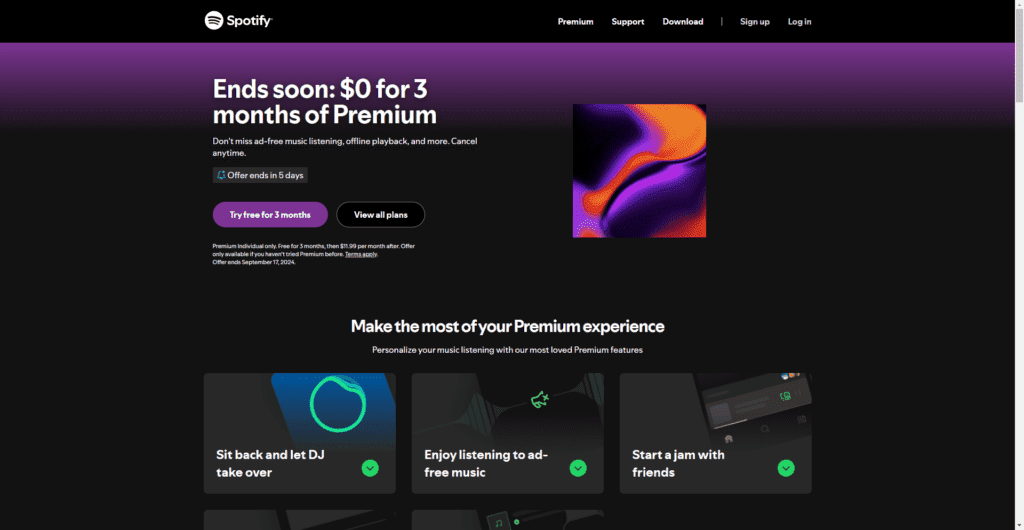Viewport: 1024px width, 530px height.
Task: Open the Terms apply link
Action: click(361, 254)
